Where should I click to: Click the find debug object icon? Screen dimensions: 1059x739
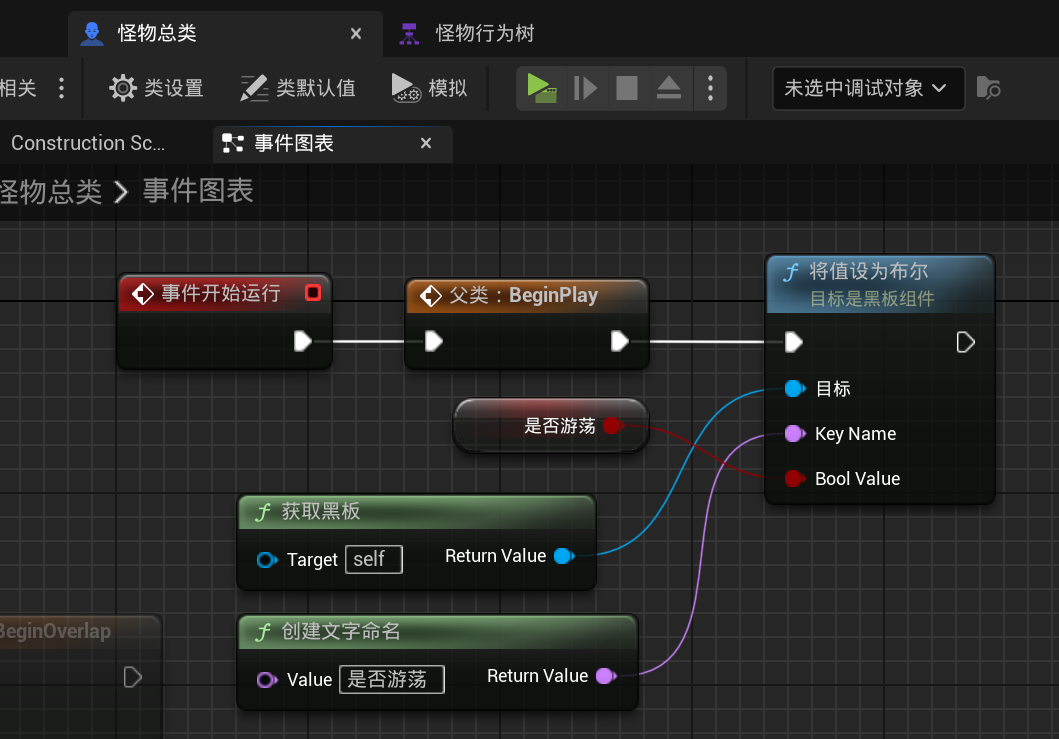988,88
